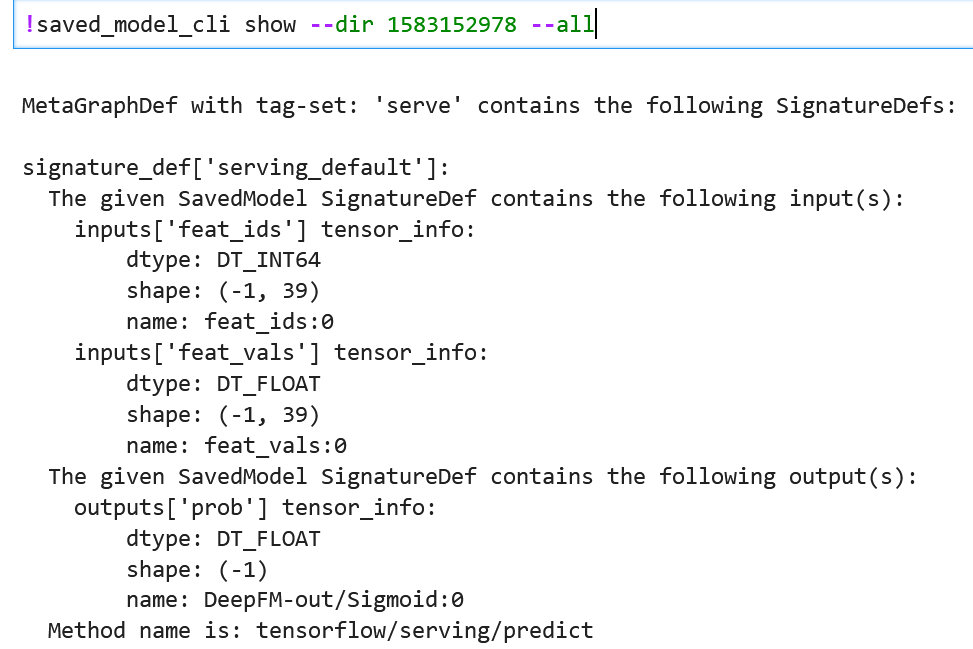Place cursor on the --dir flag
The height and width of the screenshot is (649, 973).
342,24
